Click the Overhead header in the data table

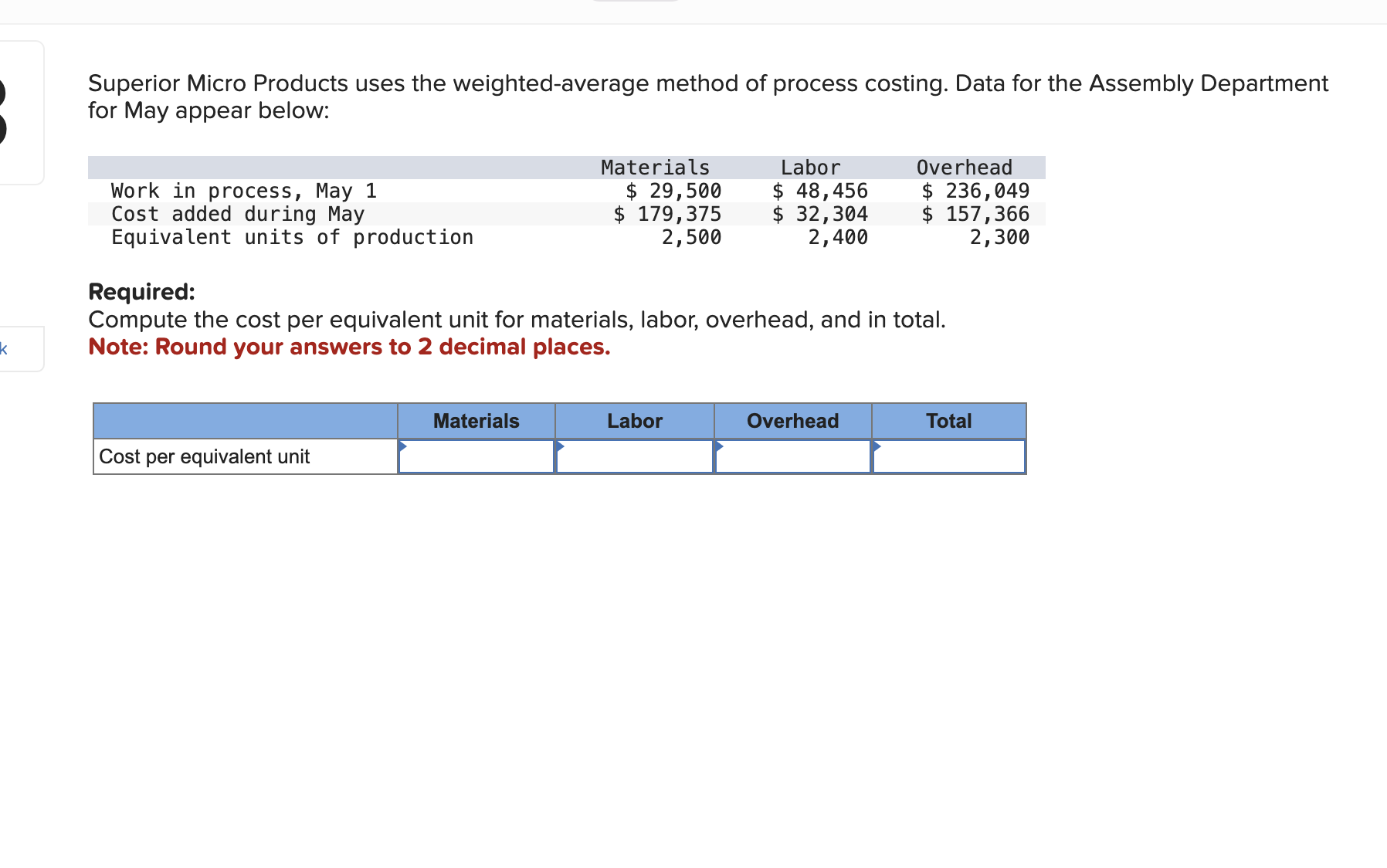[964, 168]
